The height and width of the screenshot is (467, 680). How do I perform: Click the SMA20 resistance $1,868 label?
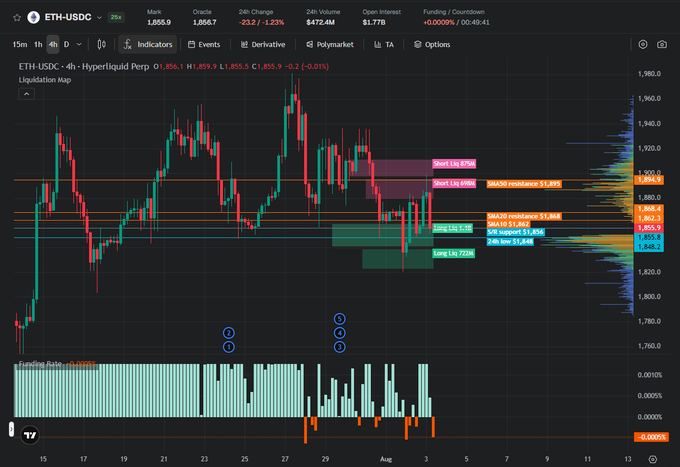point(523,216)
